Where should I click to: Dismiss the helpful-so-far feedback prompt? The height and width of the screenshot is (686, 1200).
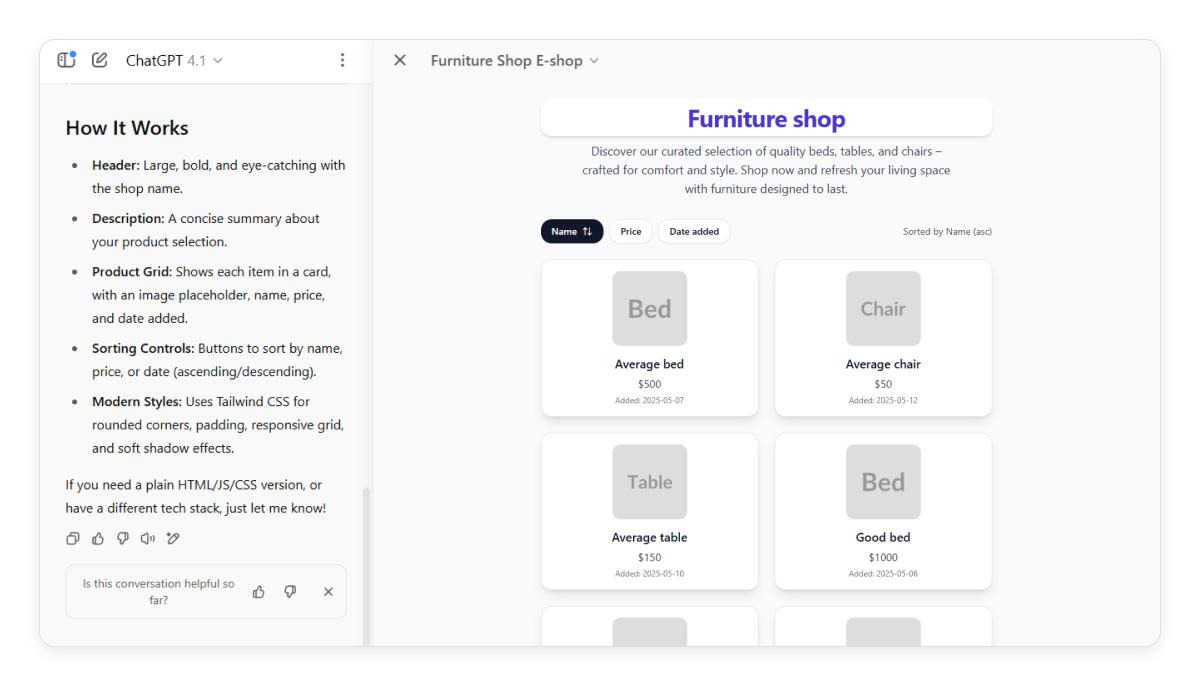(x=328, y=592)
